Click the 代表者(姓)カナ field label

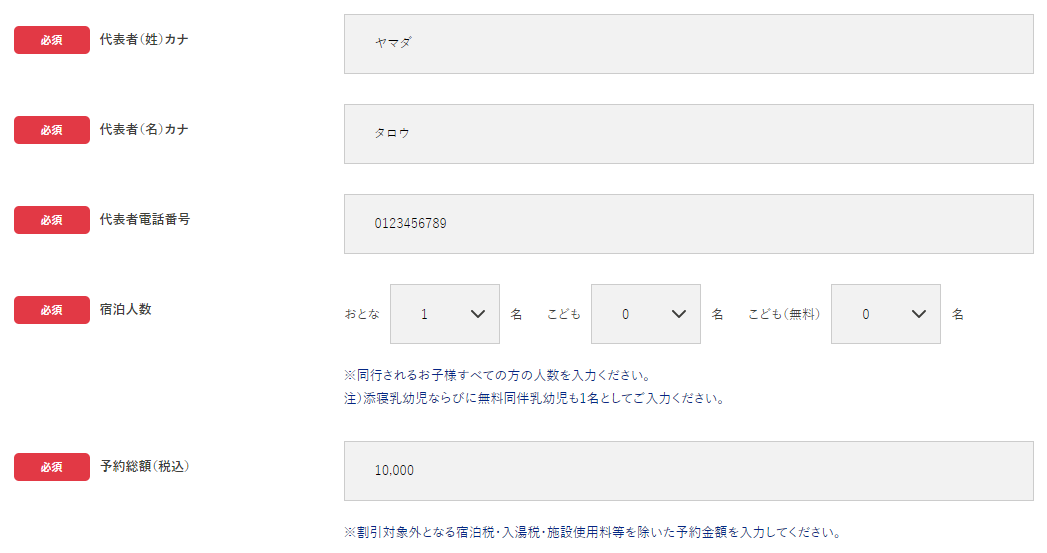coord(144,39)
